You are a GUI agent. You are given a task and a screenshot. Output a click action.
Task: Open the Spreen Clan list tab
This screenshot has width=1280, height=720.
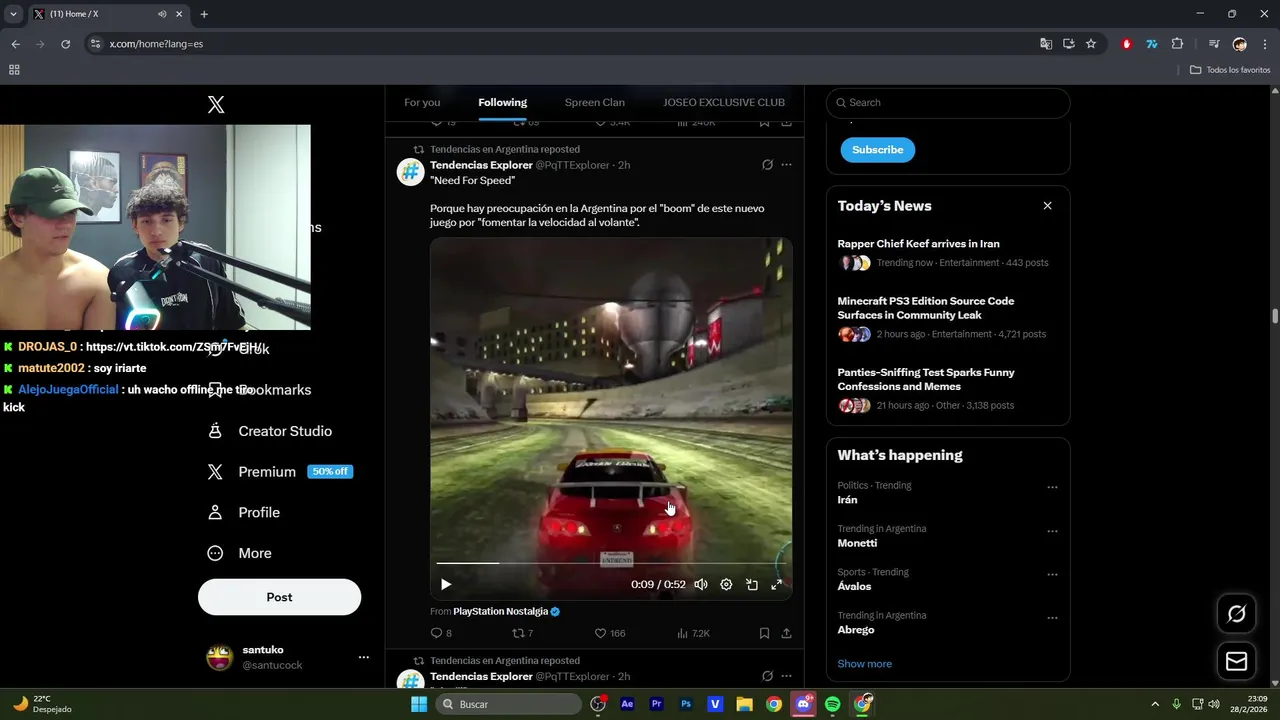(594, 102)
